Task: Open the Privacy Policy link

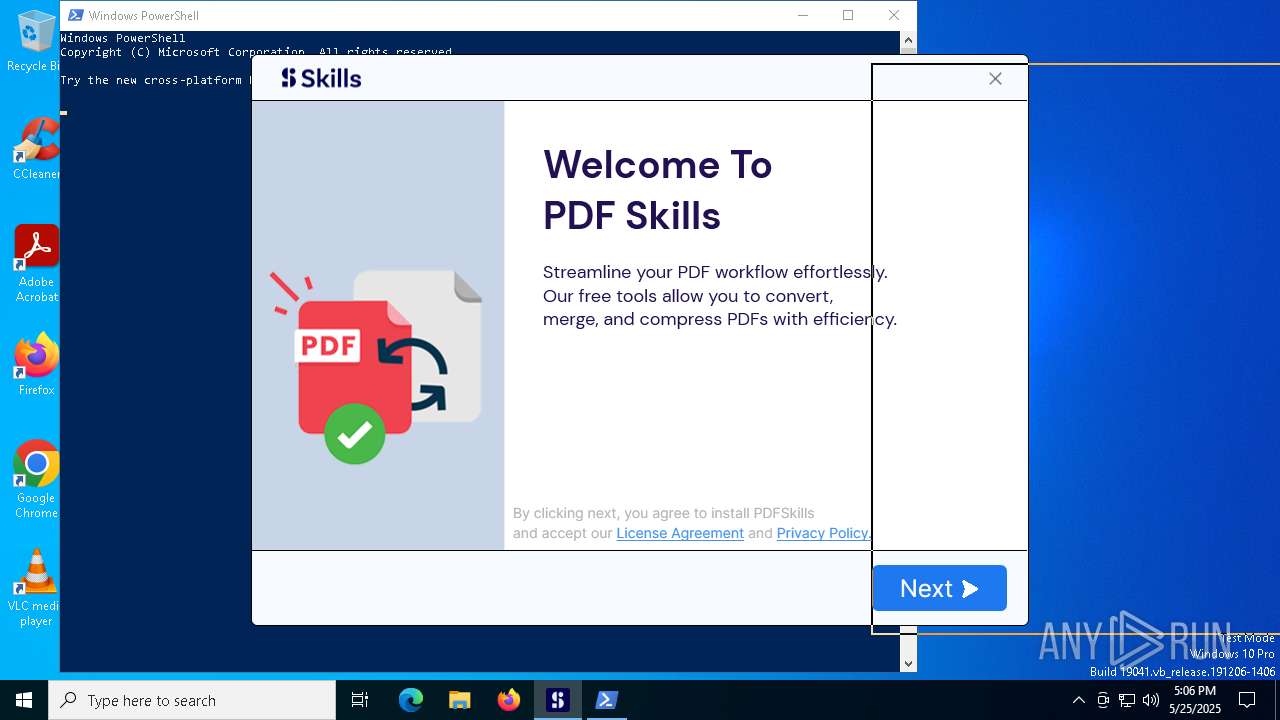Action: click(822, 533)
